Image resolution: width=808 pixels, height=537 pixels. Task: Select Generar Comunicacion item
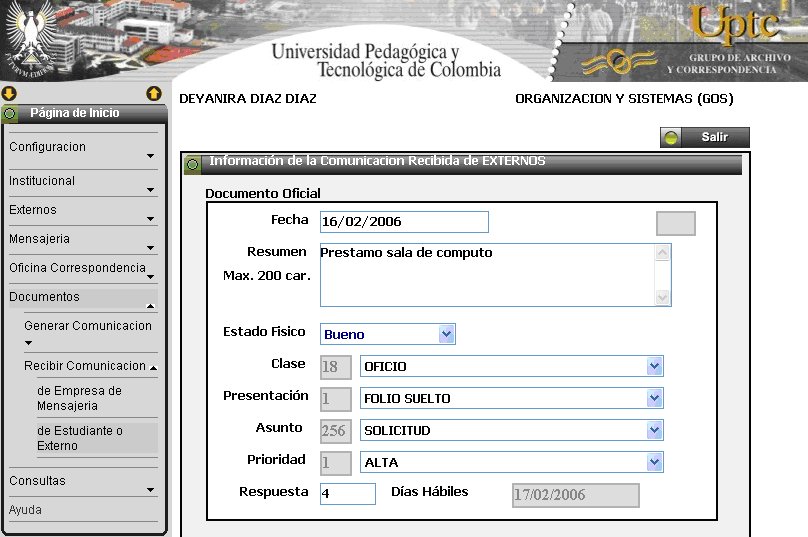coord(88,326)
